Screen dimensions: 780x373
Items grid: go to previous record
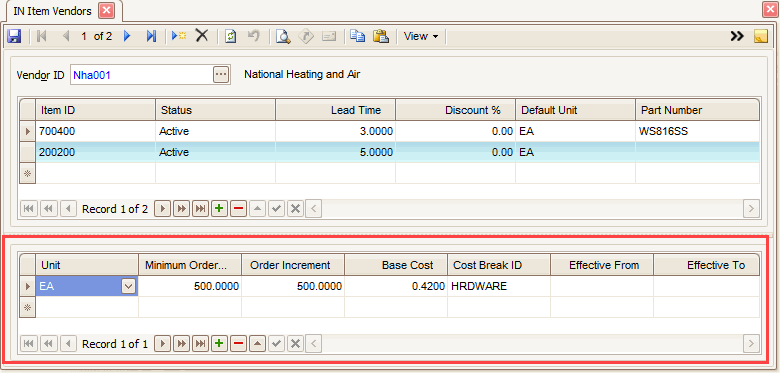tap(68, 209)
